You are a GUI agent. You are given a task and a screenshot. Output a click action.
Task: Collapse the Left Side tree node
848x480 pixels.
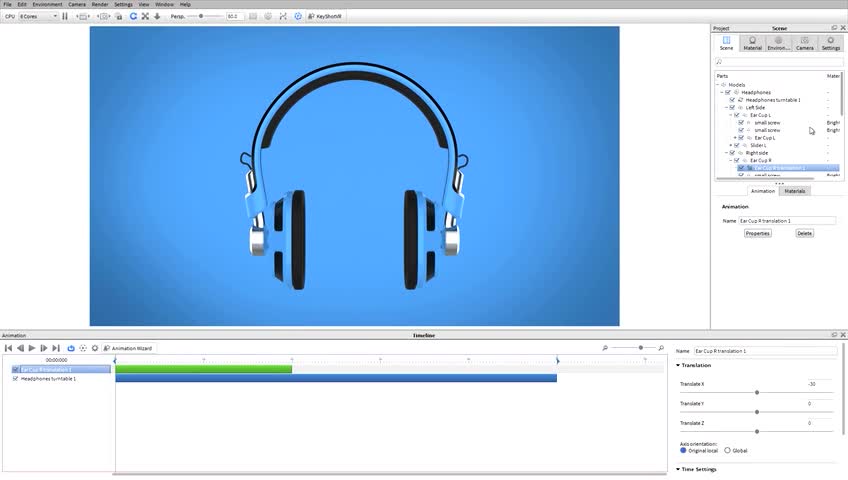[x=726, y=108]
